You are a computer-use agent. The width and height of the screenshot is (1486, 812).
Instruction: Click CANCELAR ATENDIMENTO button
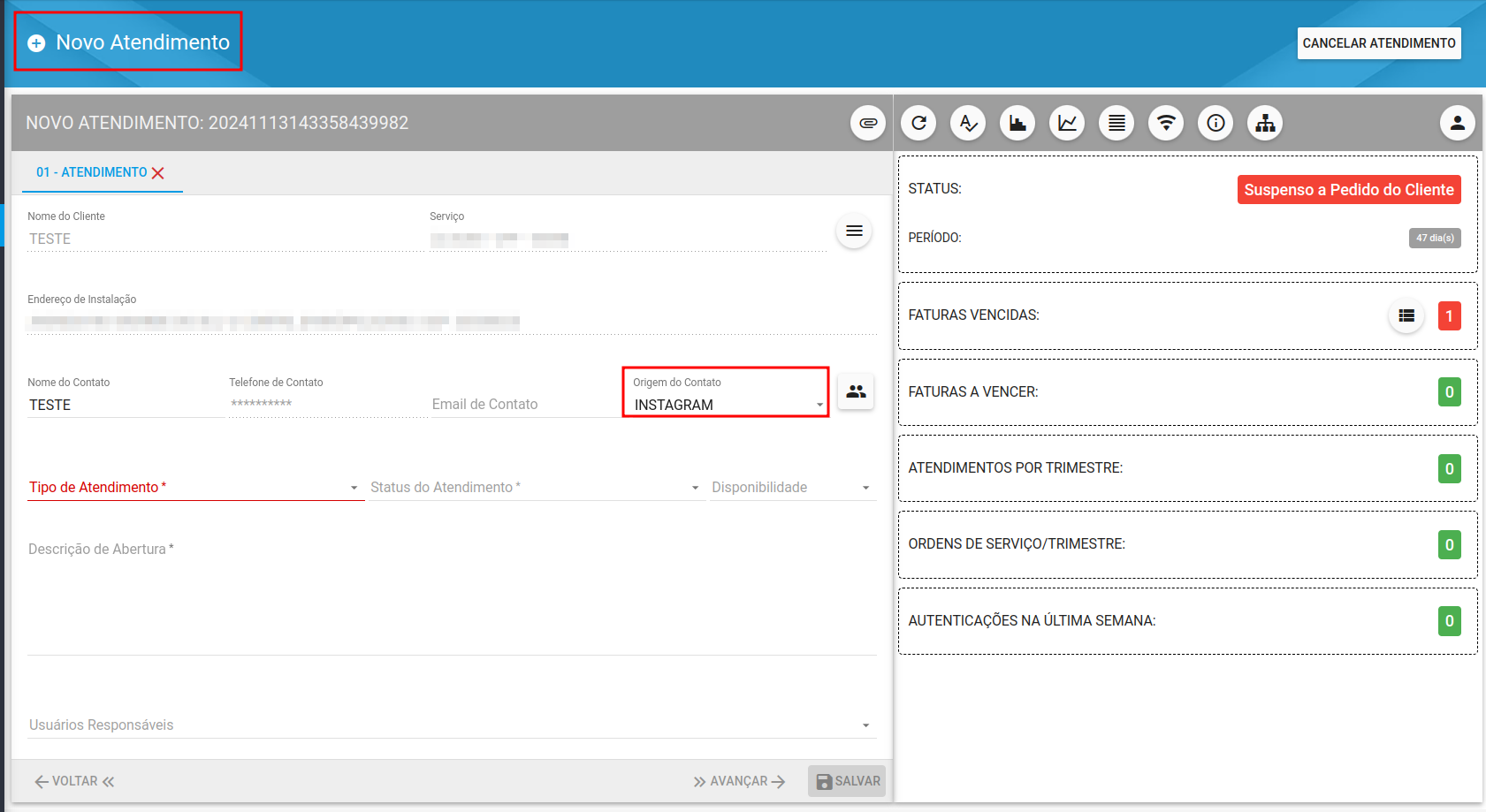[1379, 43]
